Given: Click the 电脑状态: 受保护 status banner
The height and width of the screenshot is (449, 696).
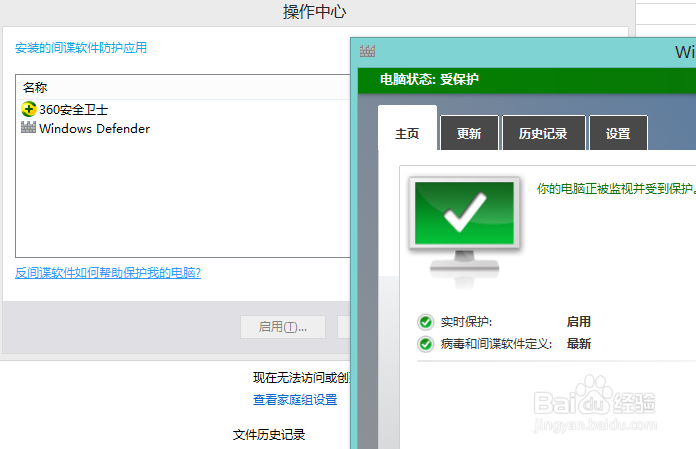Looking at the screenshot, I should pyautogui.click(x=527, y=80).
